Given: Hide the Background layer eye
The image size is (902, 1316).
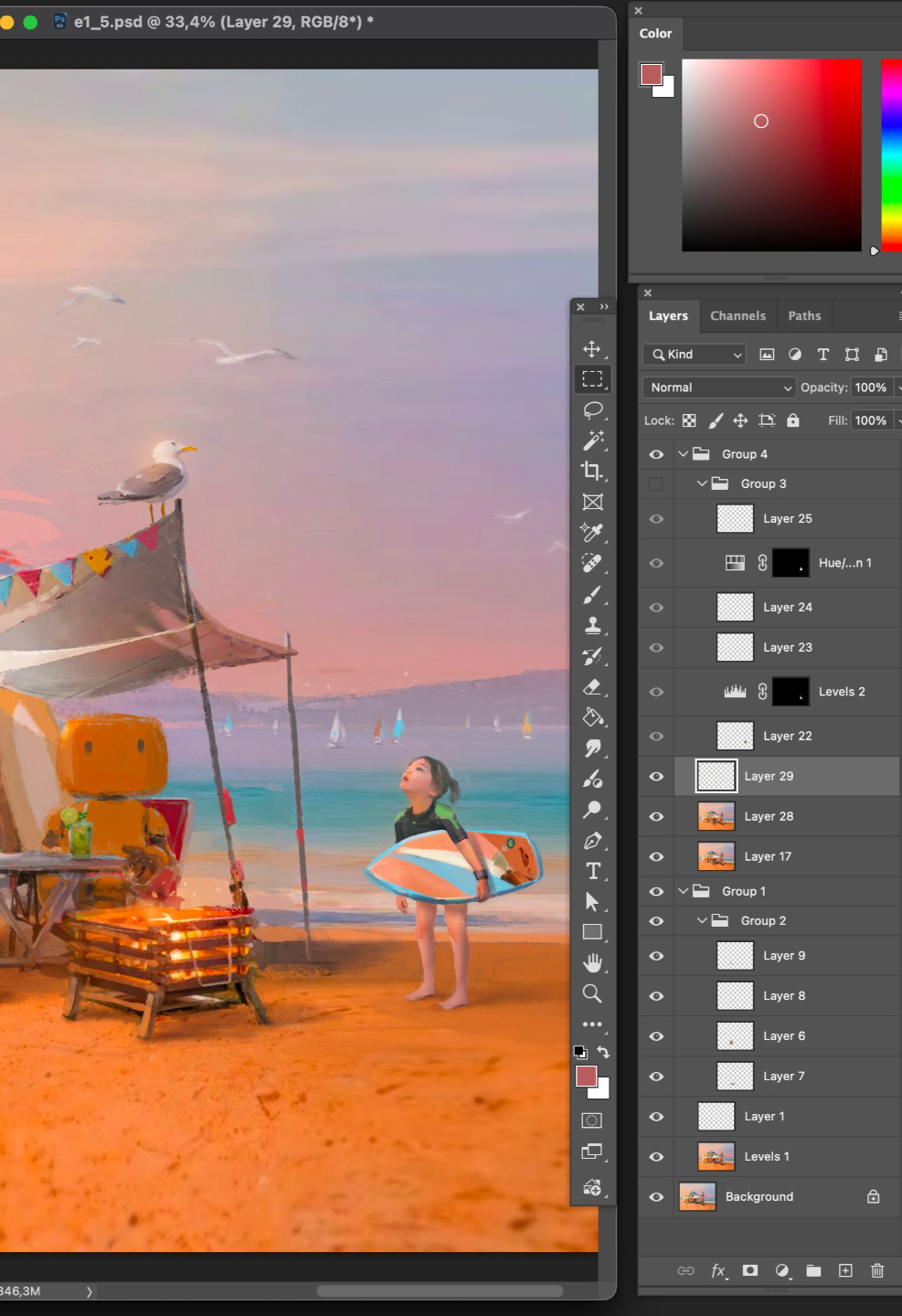Looking at the screenshot, I should (x=656, y=1197).
